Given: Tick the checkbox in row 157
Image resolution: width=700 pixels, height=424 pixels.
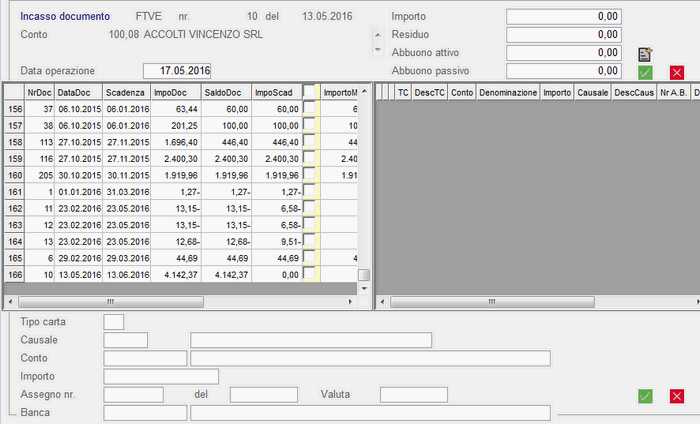Looking at the screenshot, I should point(309,124).
